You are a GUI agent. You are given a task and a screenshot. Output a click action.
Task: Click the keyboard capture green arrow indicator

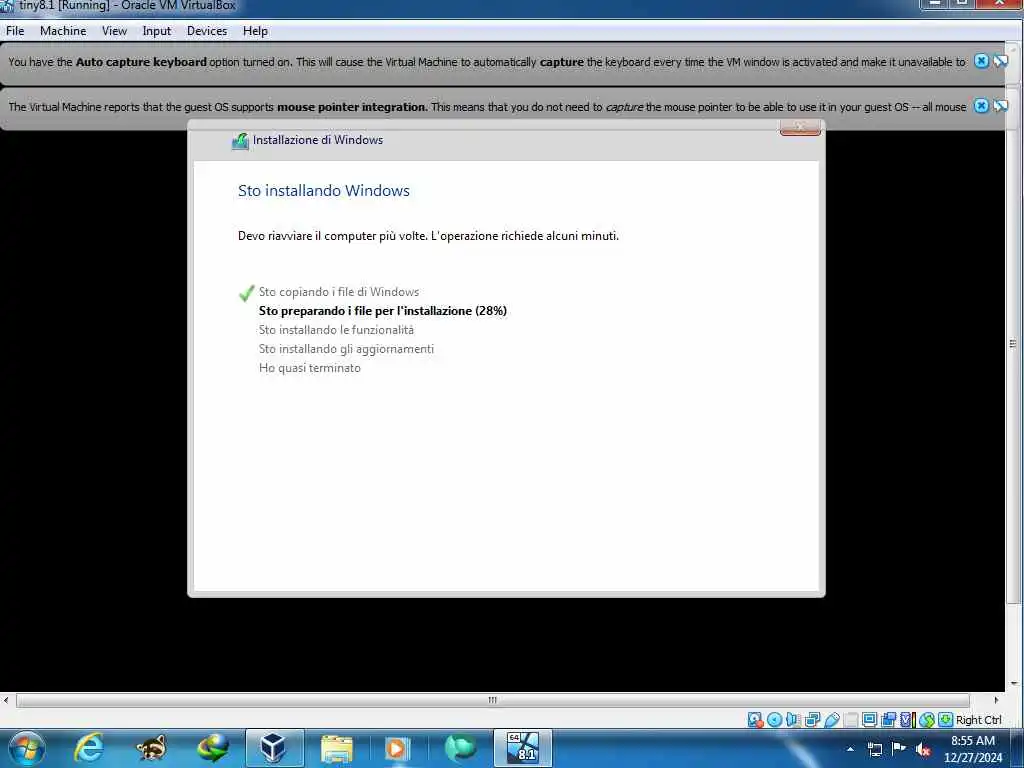[945, 720]
